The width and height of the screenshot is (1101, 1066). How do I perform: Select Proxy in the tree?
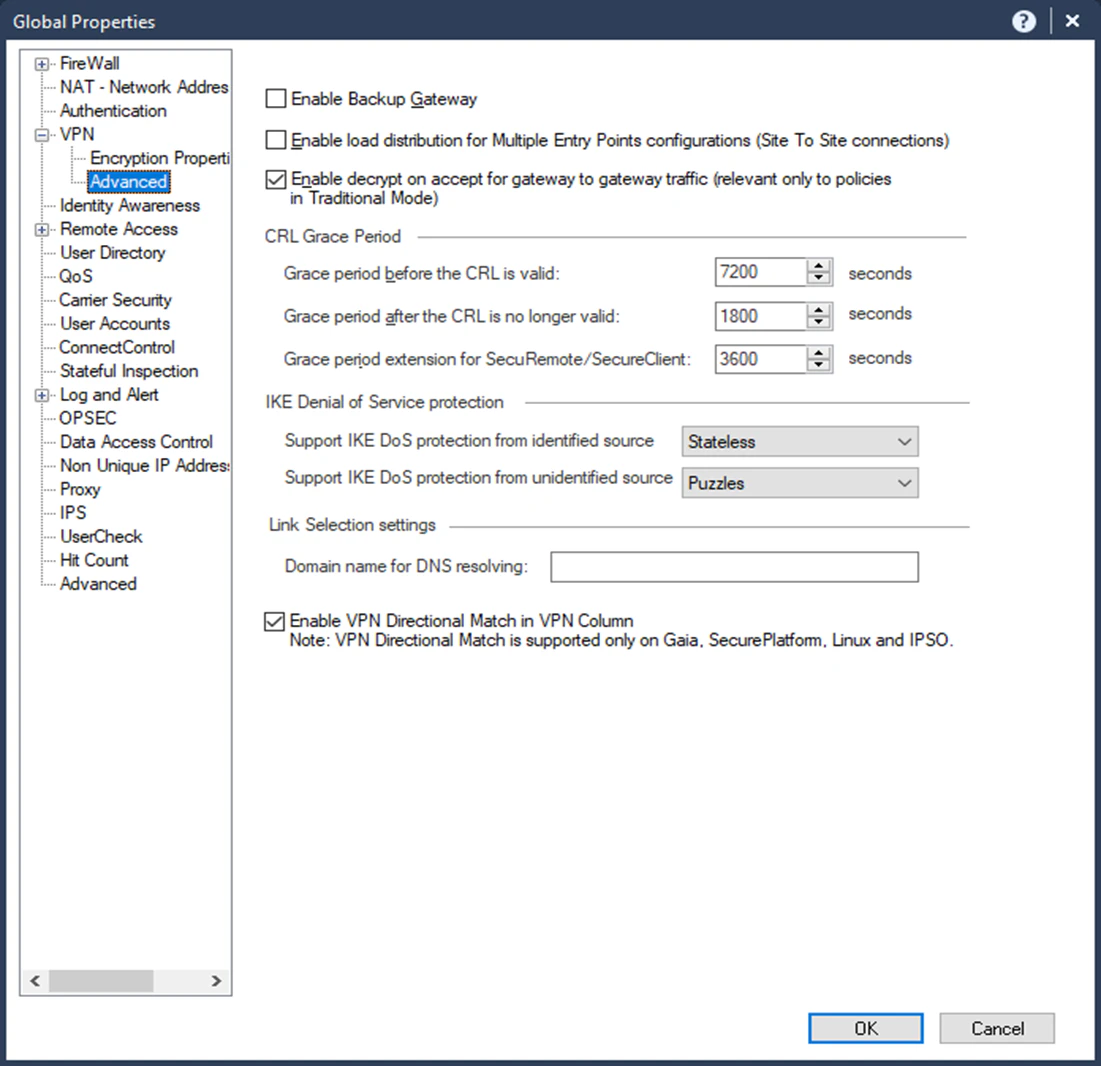80,489
